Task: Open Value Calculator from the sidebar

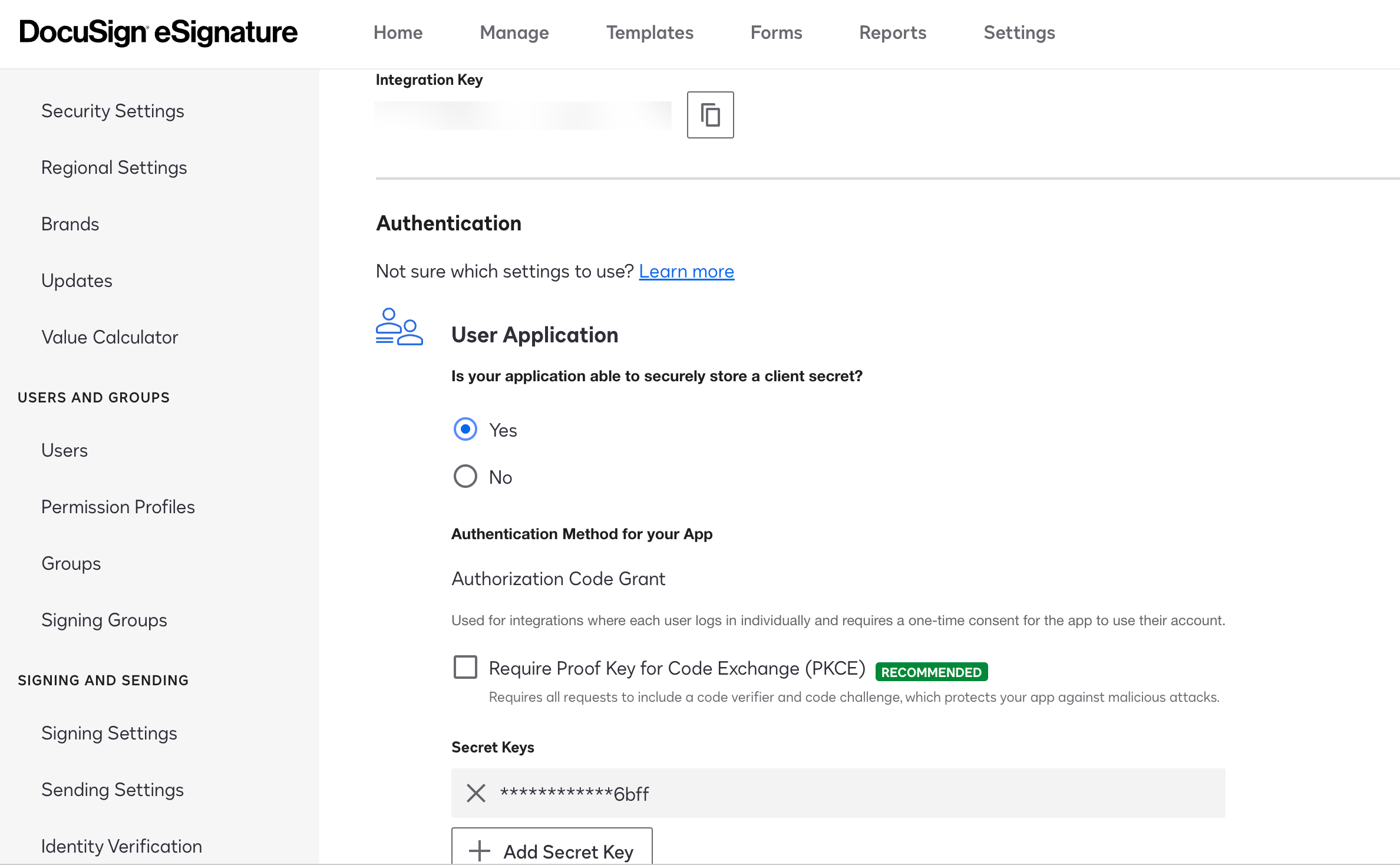Action: (x=110, y=337)
